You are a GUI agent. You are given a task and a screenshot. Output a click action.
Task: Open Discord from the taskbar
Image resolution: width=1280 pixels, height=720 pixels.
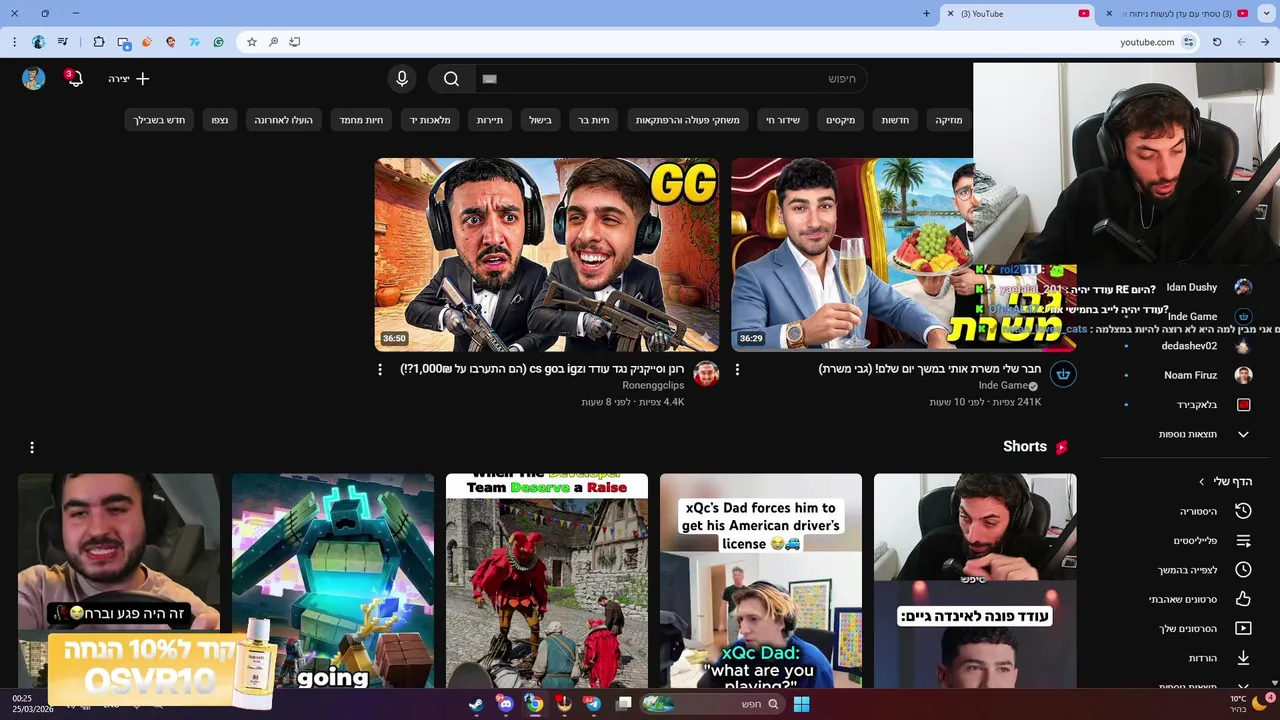click(506, 704)
